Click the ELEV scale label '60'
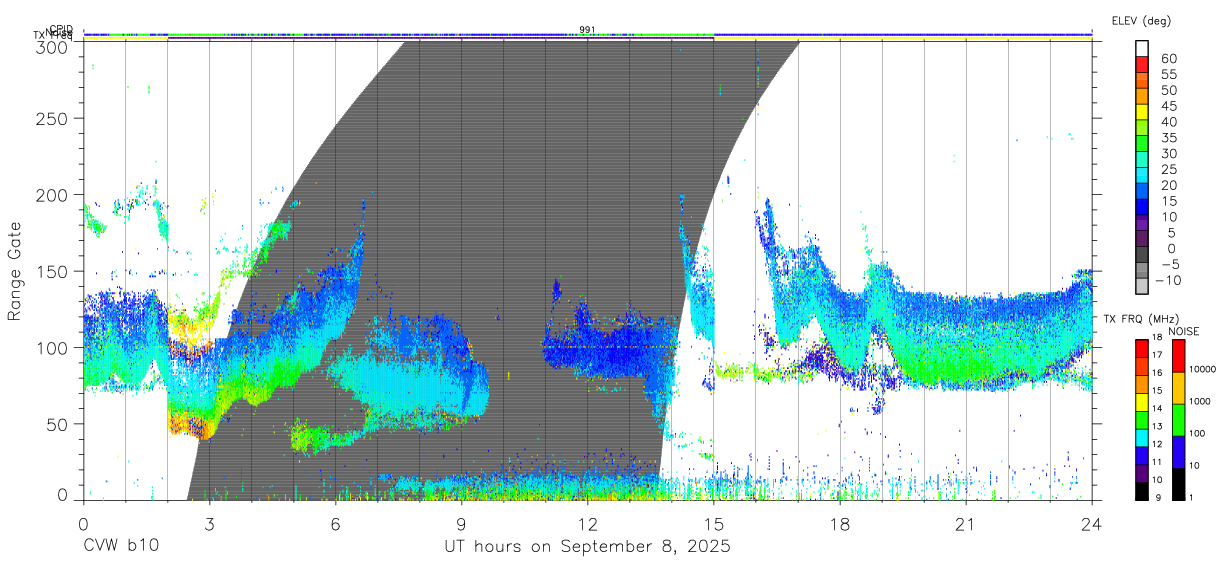Image resolution: width=1228 pixels, height=567 pixels. (x=1168, y=58)
